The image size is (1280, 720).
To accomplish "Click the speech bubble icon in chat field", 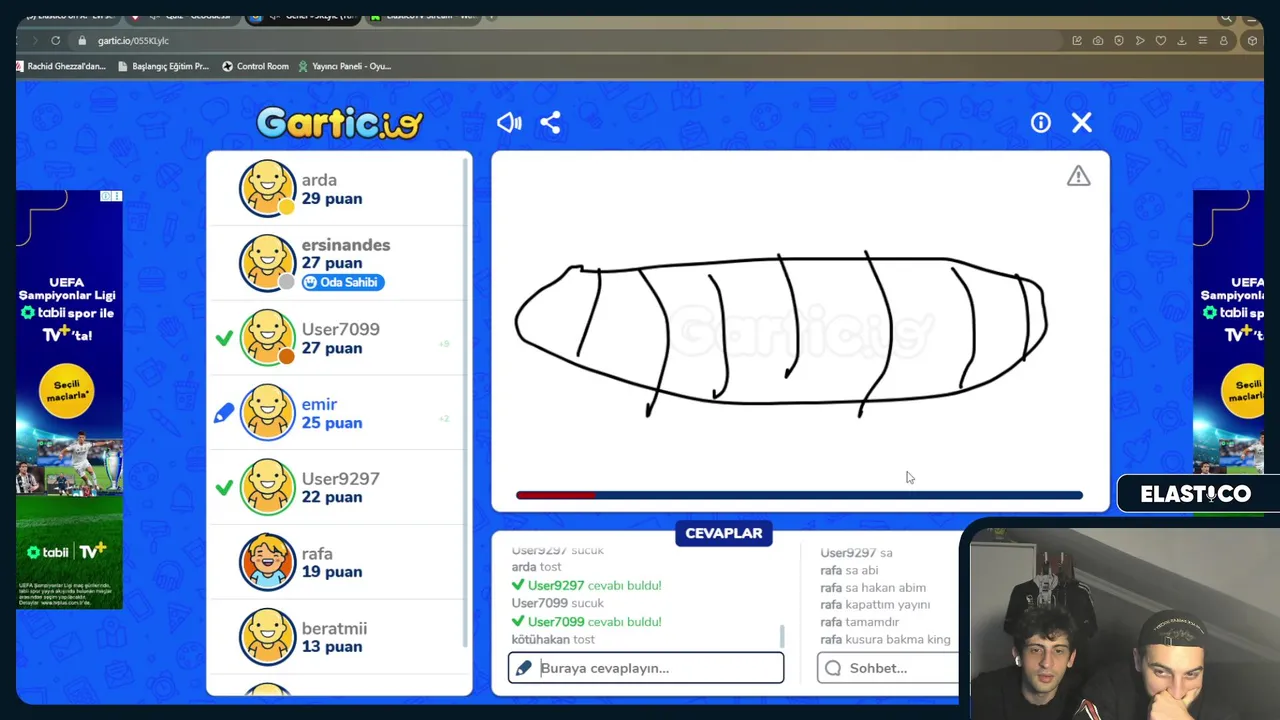I will (x=833, y=668).
